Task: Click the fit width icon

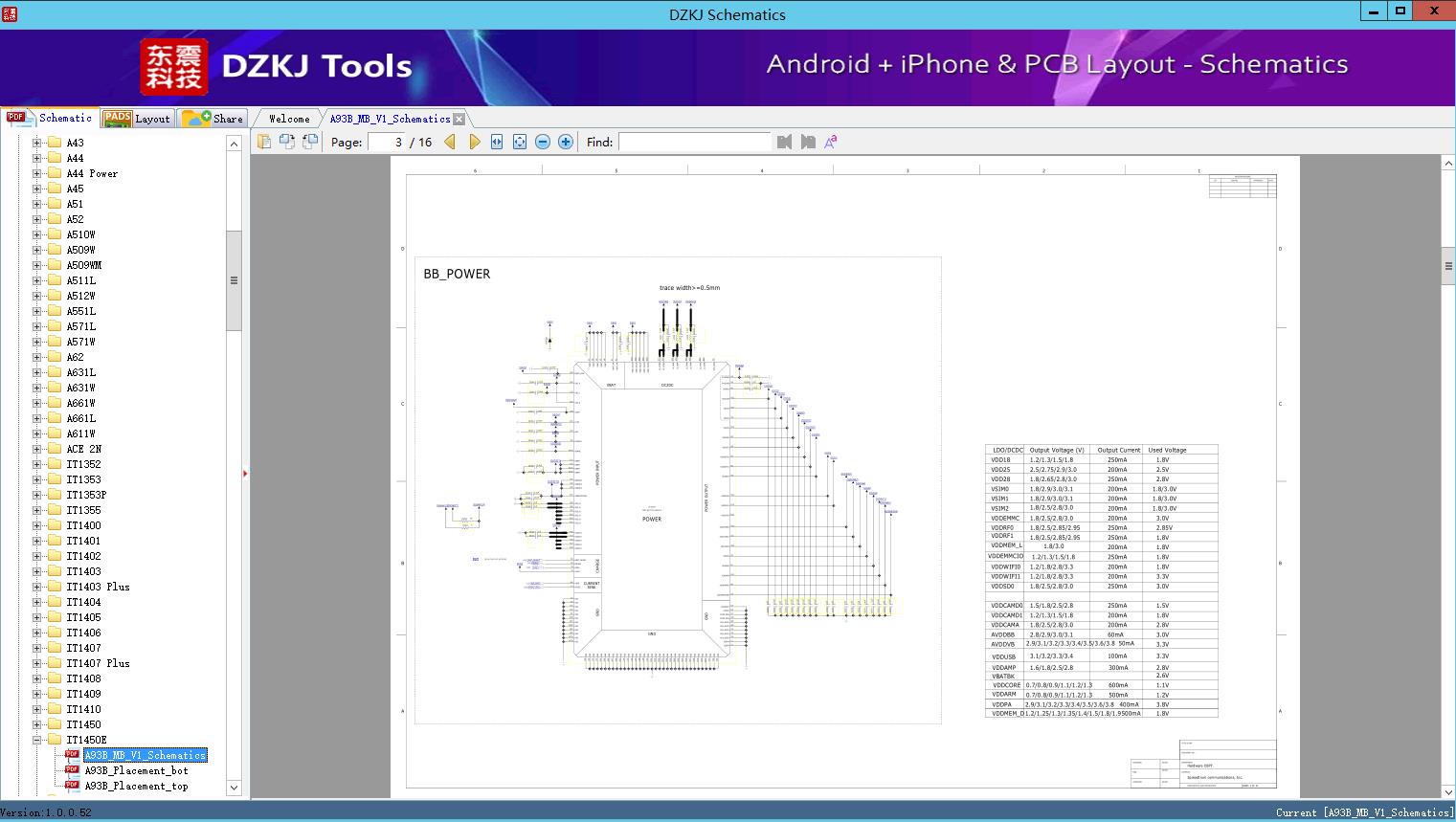Action: [x=497, y=142]
